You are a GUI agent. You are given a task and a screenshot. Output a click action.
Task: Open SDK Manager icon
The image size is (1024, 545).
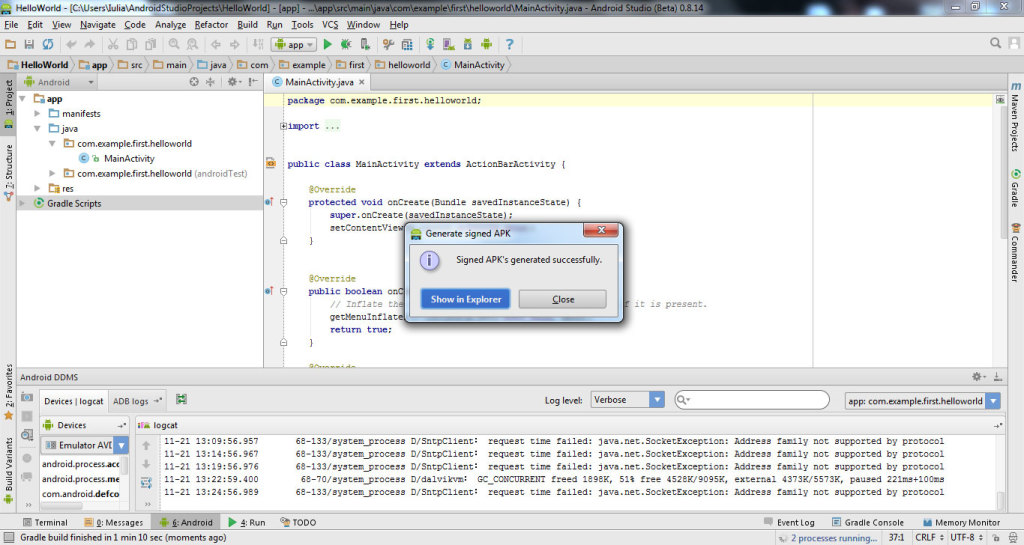468,44
